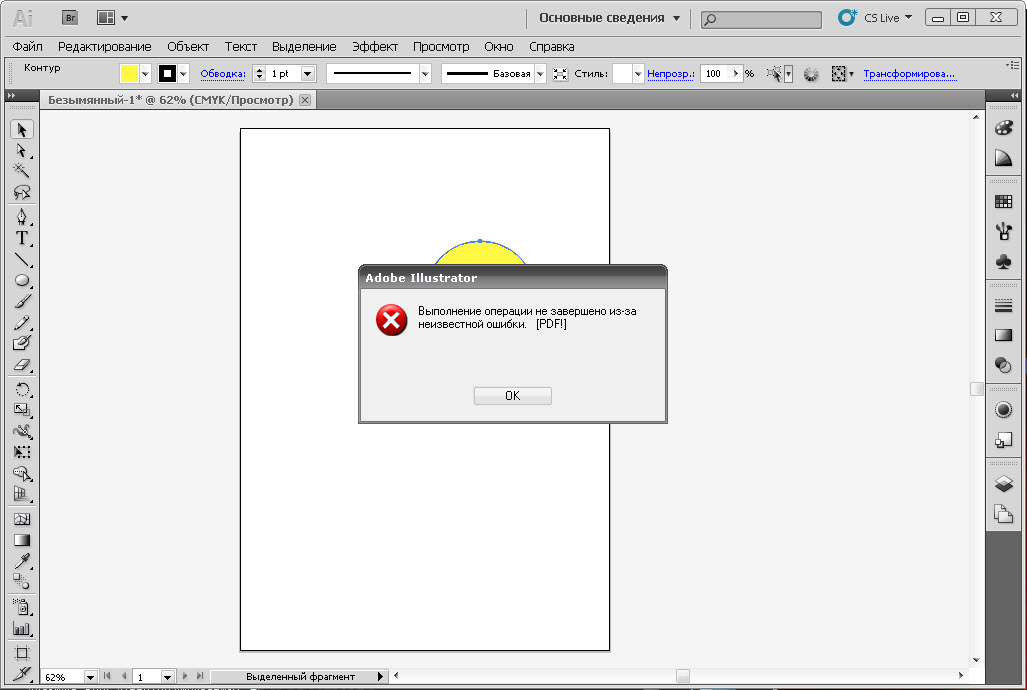The width and height of the screenshot is (1027, 690).
Task: Select the Scale tool
Action: [x=22, y=410]
